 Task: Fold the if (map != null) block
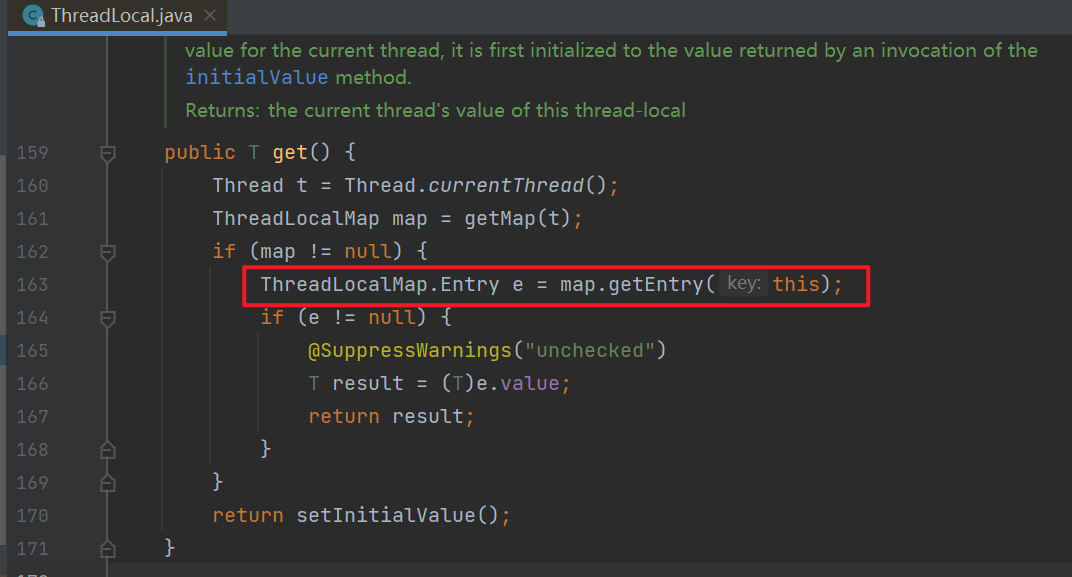click(x=108, y=253)
